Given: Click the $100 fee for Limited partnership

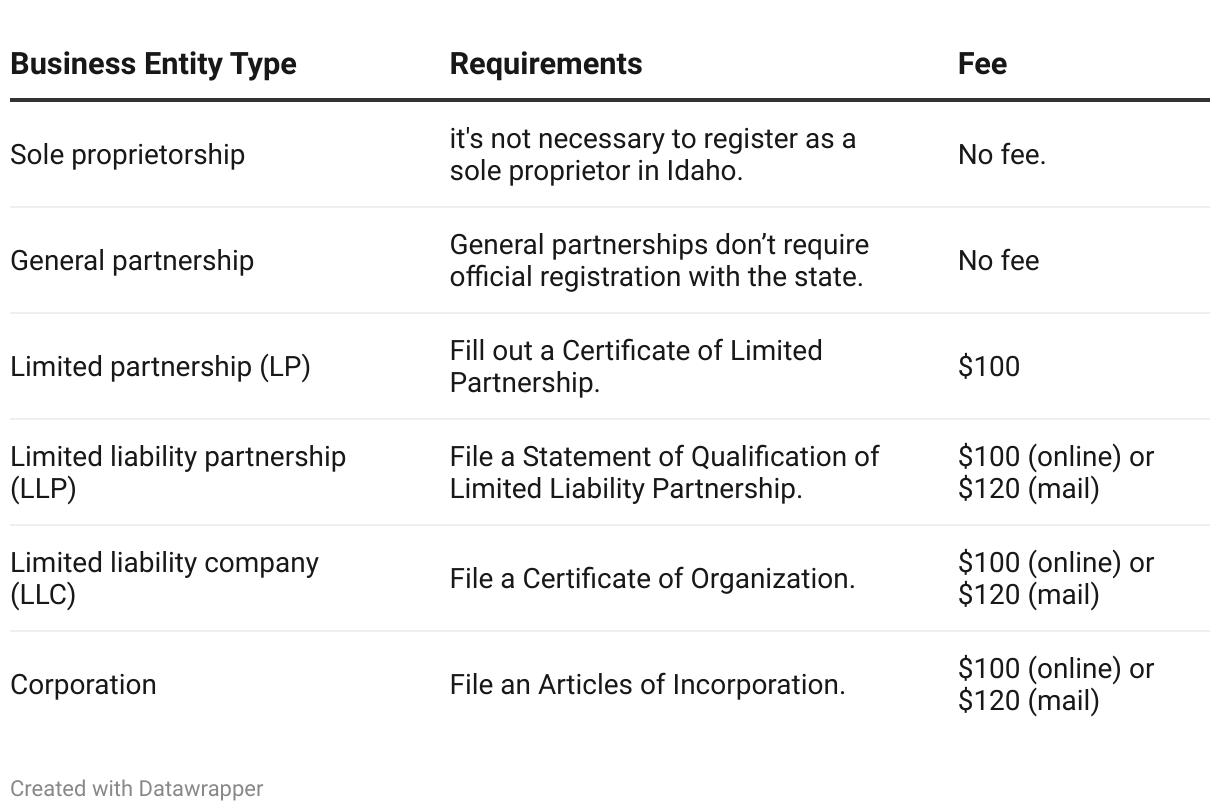Looking at the screenshot, I should [x=989, y=367].
